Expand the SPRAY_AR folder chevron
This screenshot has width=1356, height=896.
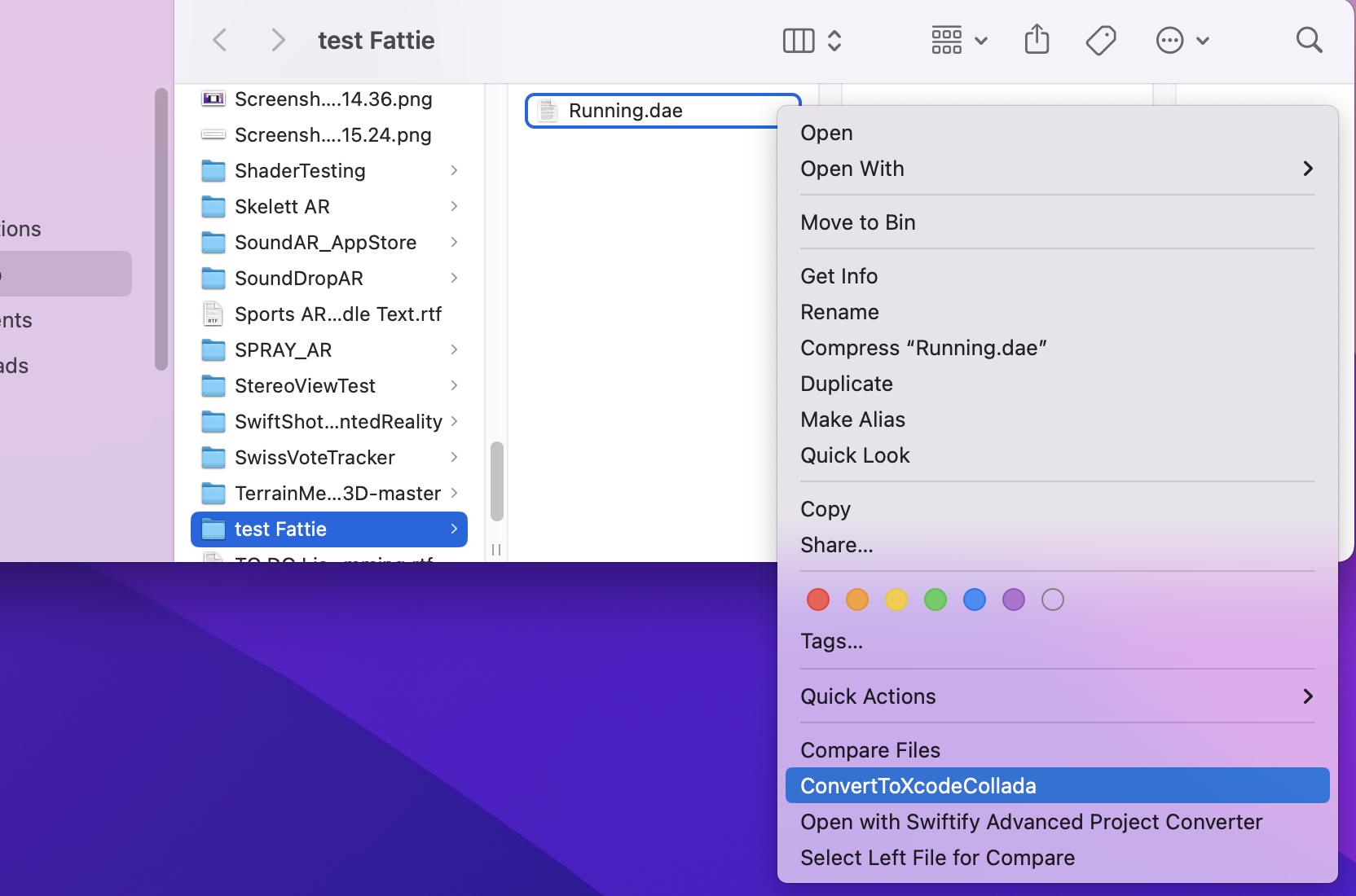click(x=454, y=349)
